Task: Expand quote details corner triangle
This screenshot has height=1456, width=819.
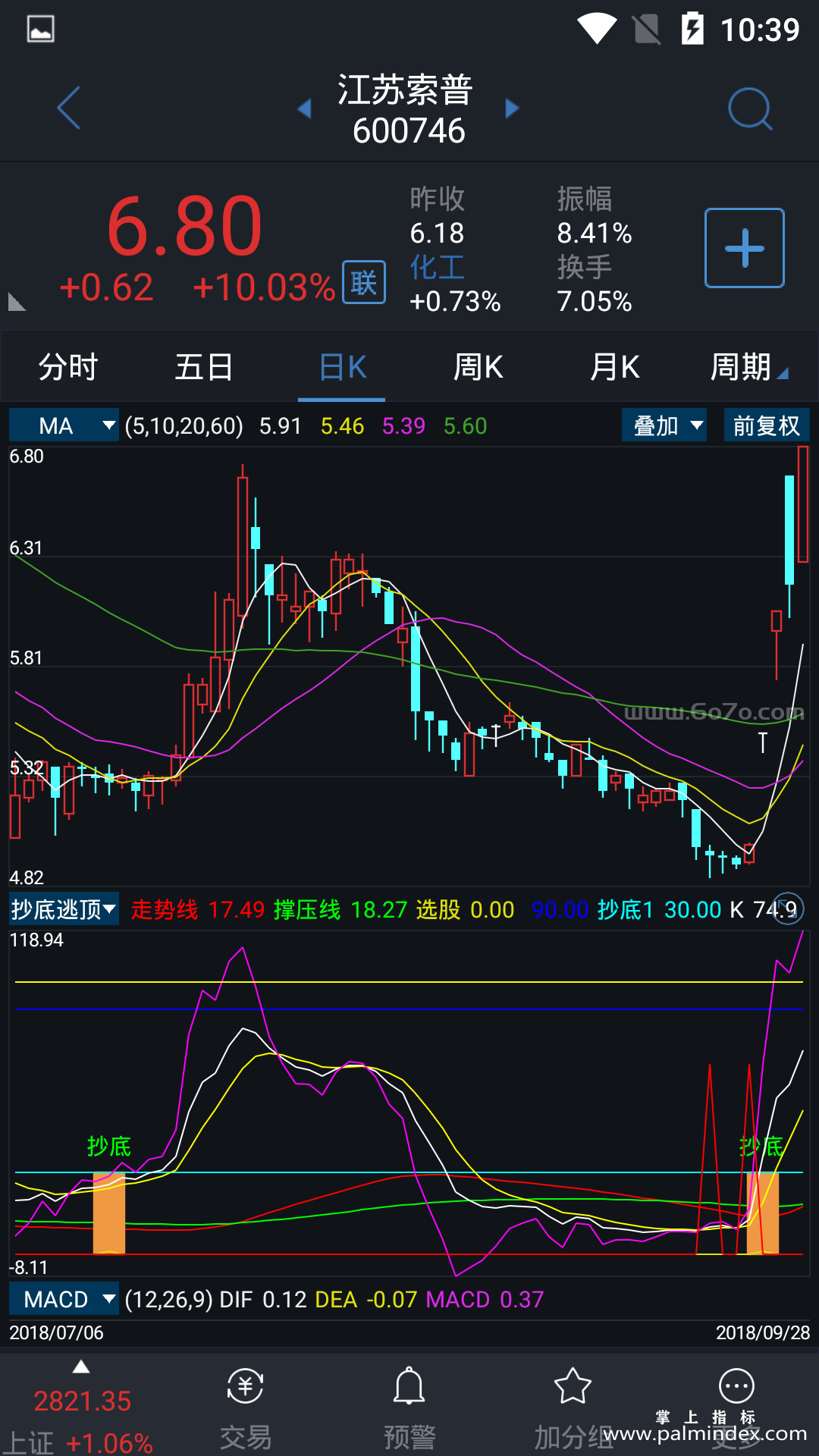Action: 17,302
